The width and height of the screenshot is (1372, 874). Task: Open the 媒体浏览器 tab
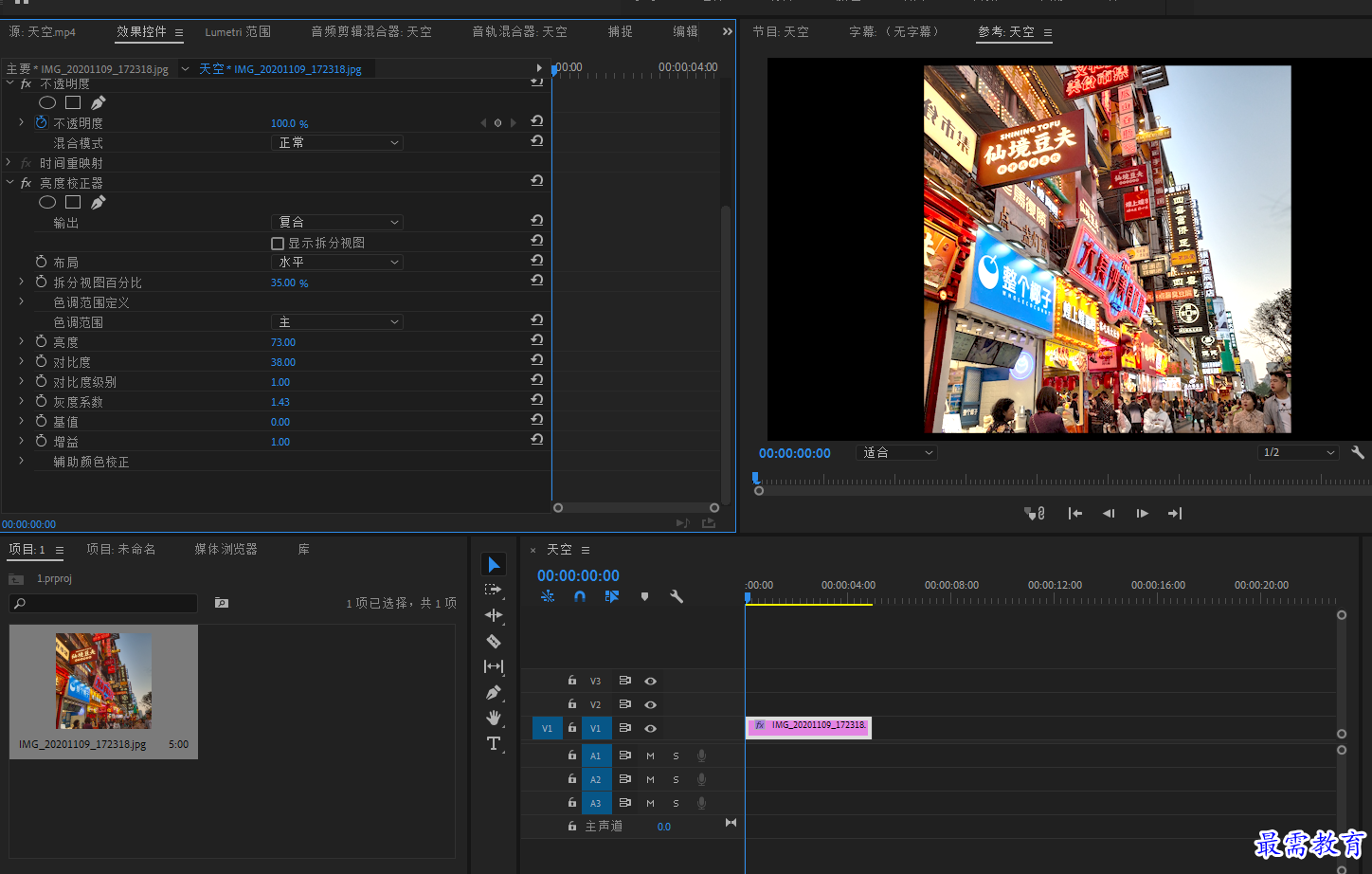(x=226, y=549)
